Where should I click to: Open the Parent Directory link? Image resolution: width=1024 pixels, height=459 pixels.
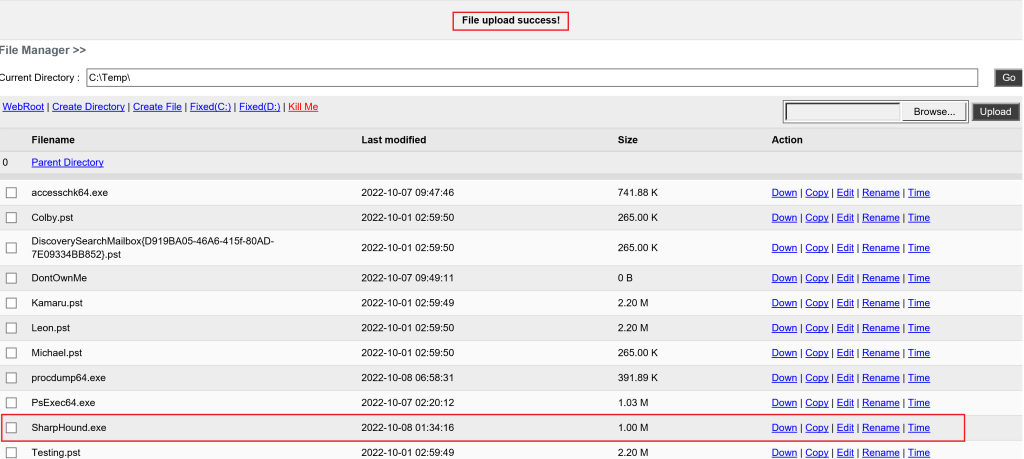67,162
